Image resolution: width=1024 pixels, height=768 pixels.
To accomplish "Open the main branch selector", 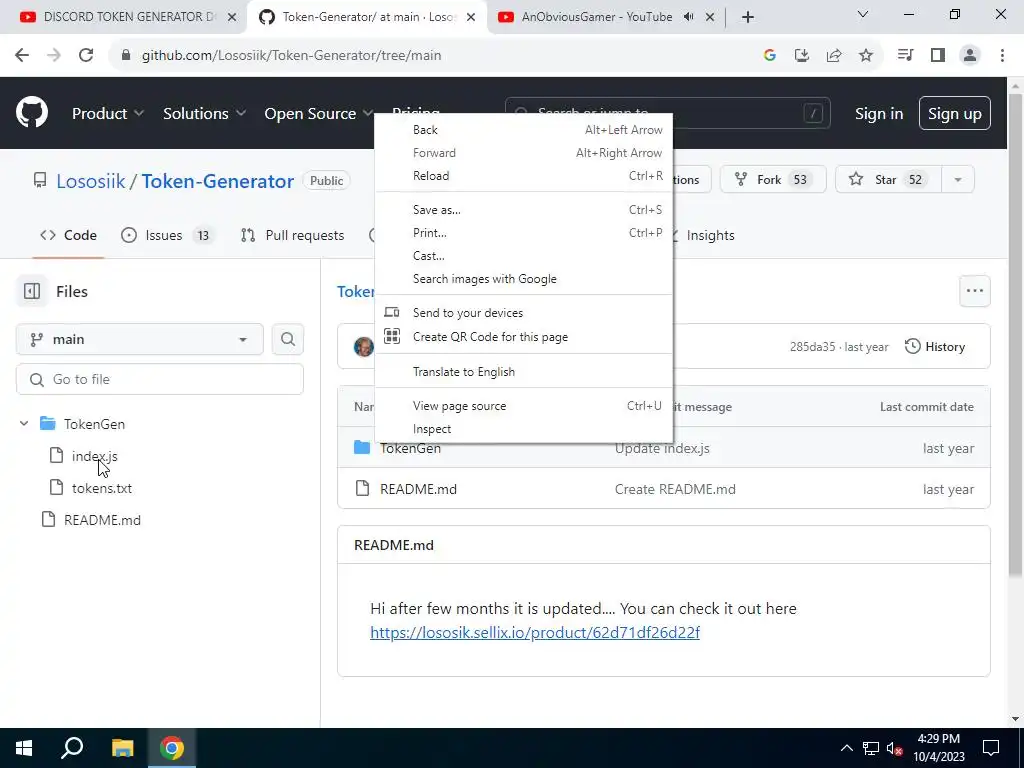I will (x=140, y=340).
